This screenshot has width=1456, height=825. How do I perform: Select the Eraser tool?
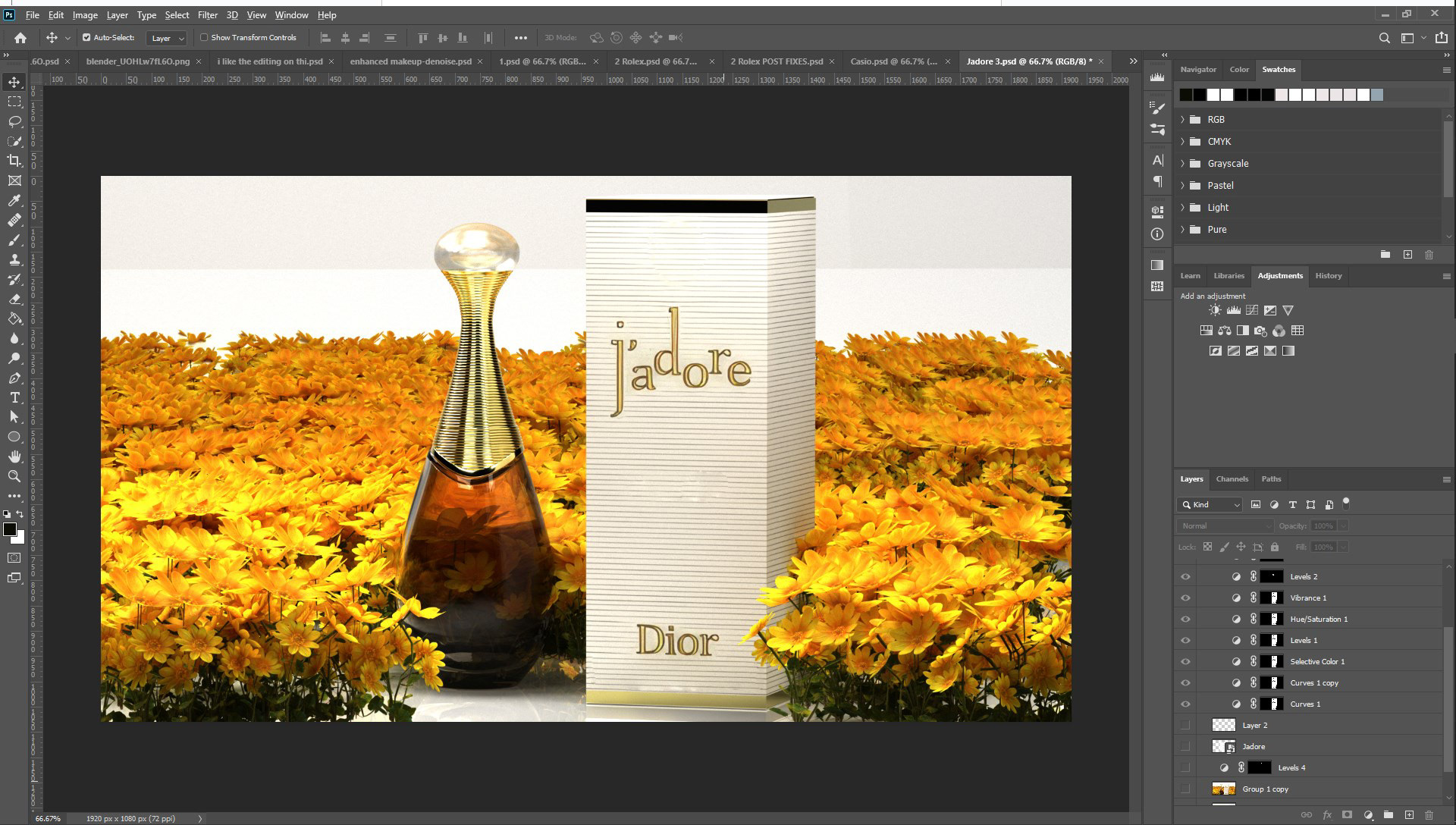(14, 299)
